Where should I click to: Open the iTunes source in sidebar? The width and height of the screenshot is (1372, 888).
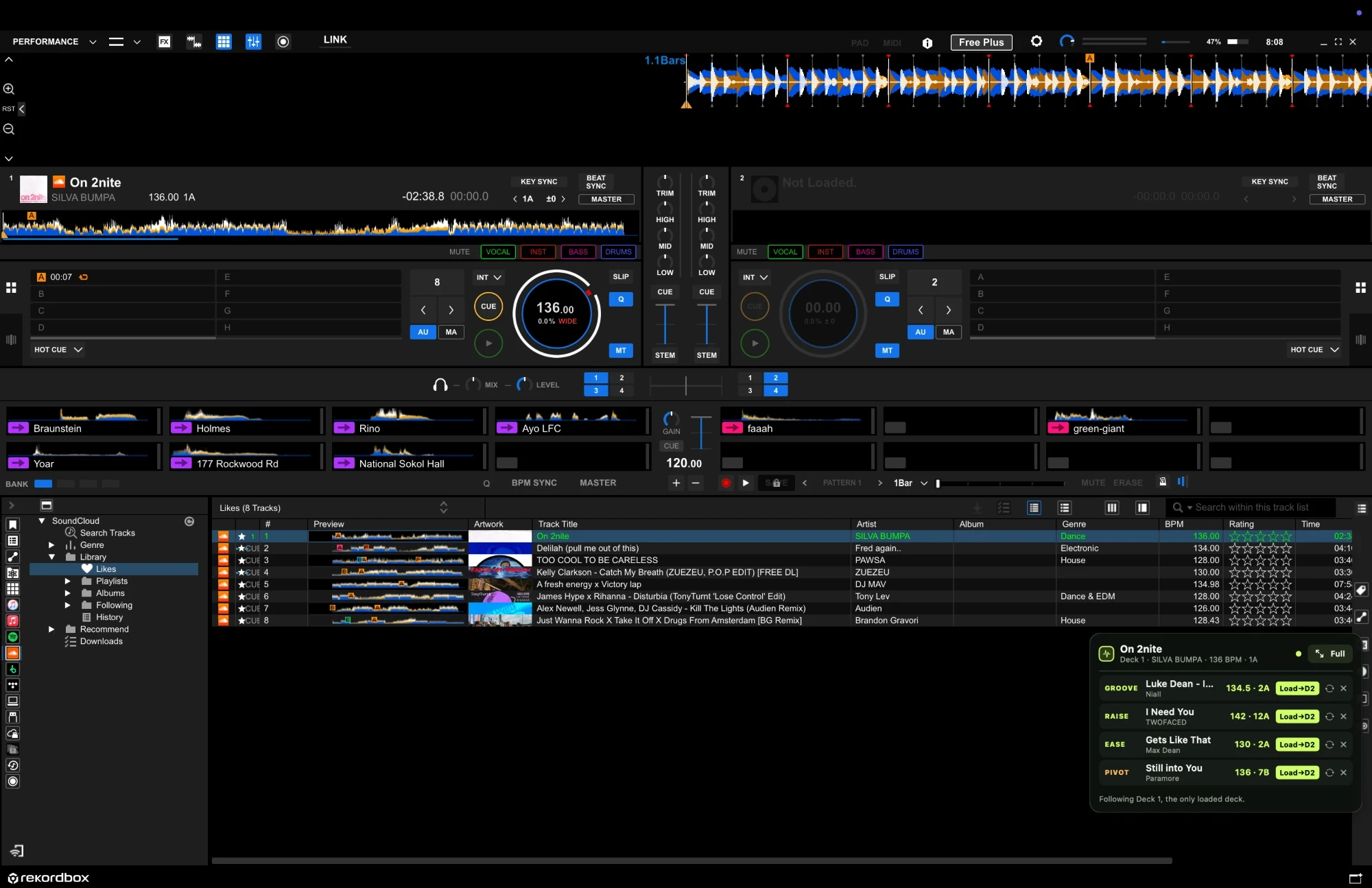tap(12, 605)
